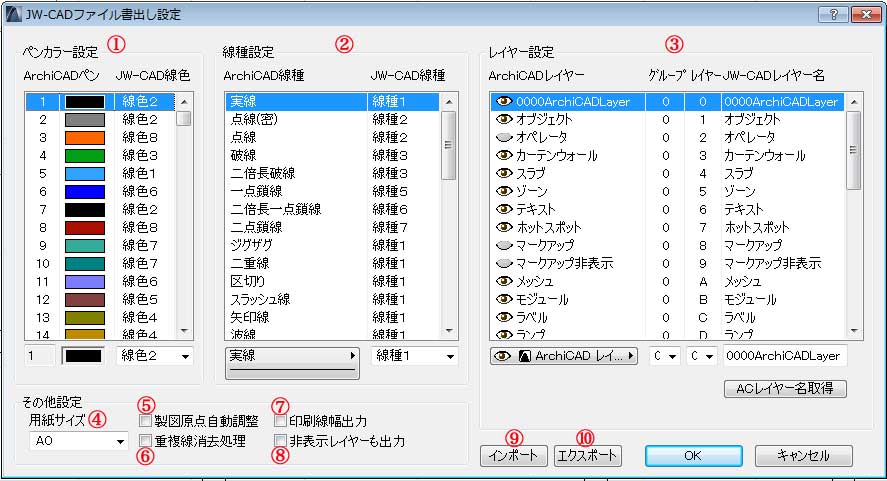Toggle visibility of カーテンウォール layer
Image resolution: width=887 pixels, height=481 pixels.
tap(503, 155)
